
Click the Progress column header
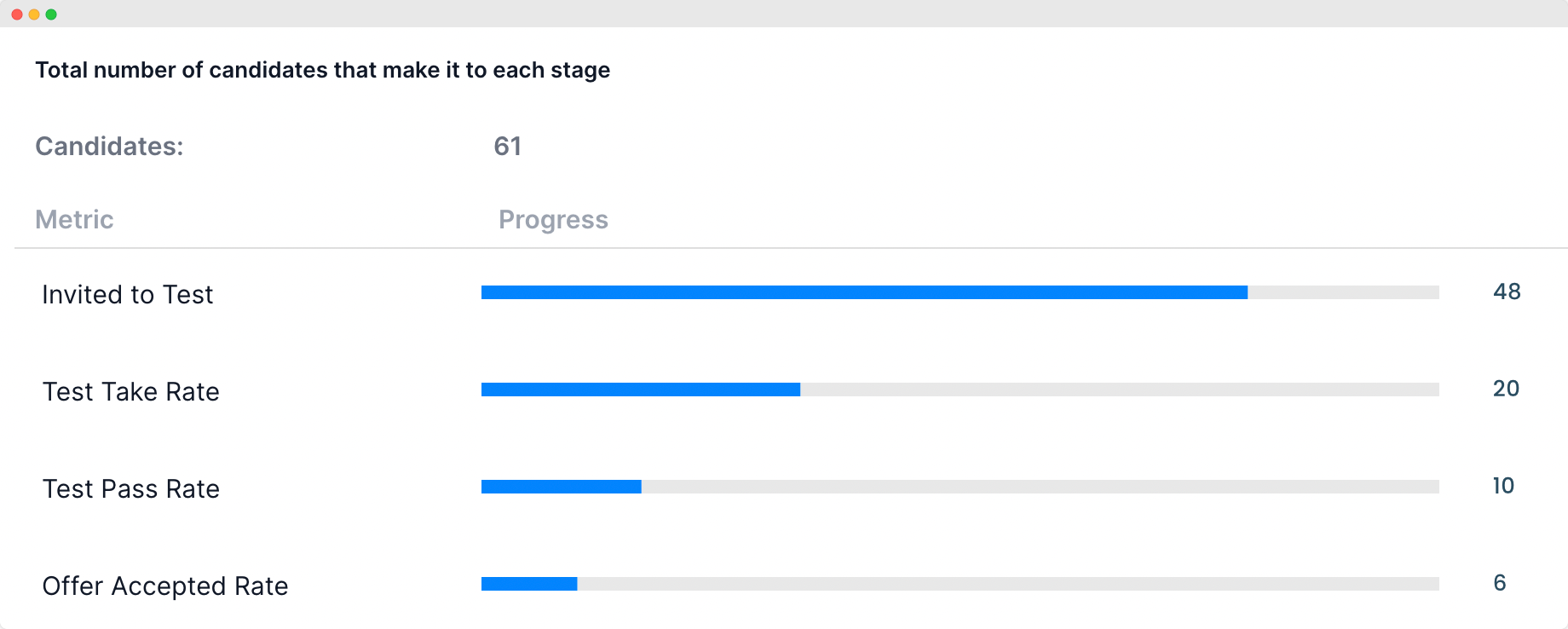pyautogui.click(x=553, y=220)
